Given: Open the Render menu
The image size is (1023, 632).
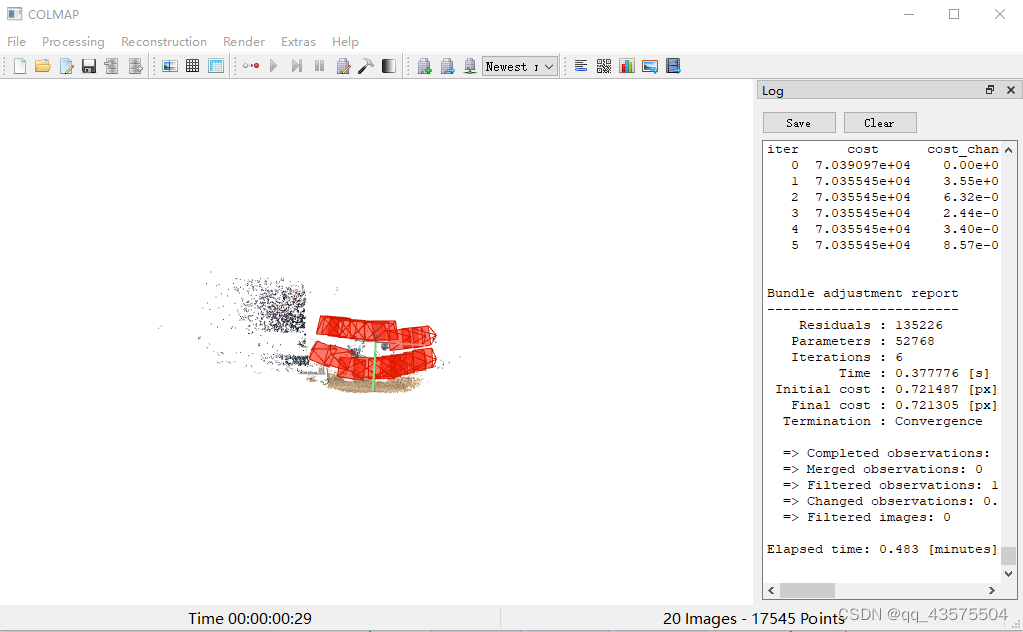Looking at the screenshot, I should coord(244,42).
